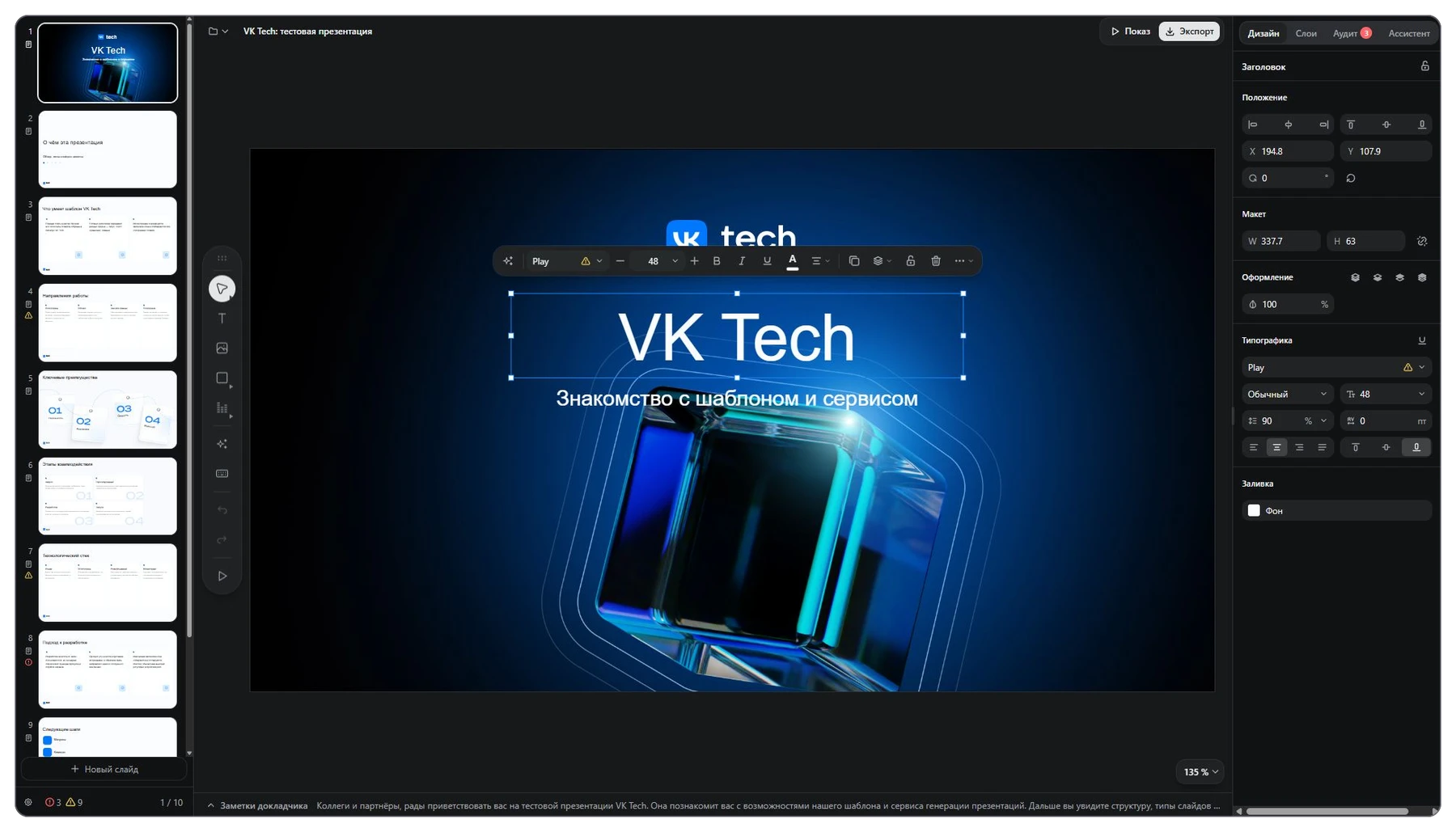
Task: Click the white Фон fill swatch
Action: click(x=1254, y=510)
